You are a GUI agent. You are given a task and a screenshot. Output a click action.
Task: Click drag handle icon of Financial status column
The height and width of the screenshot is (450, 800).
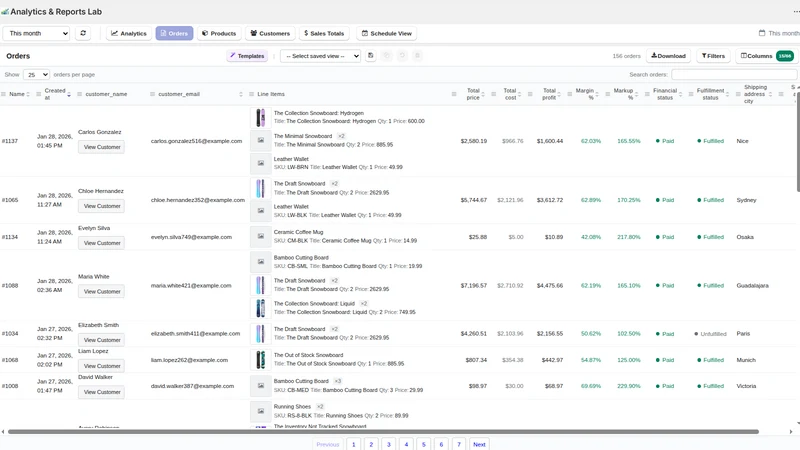point(647,94)
